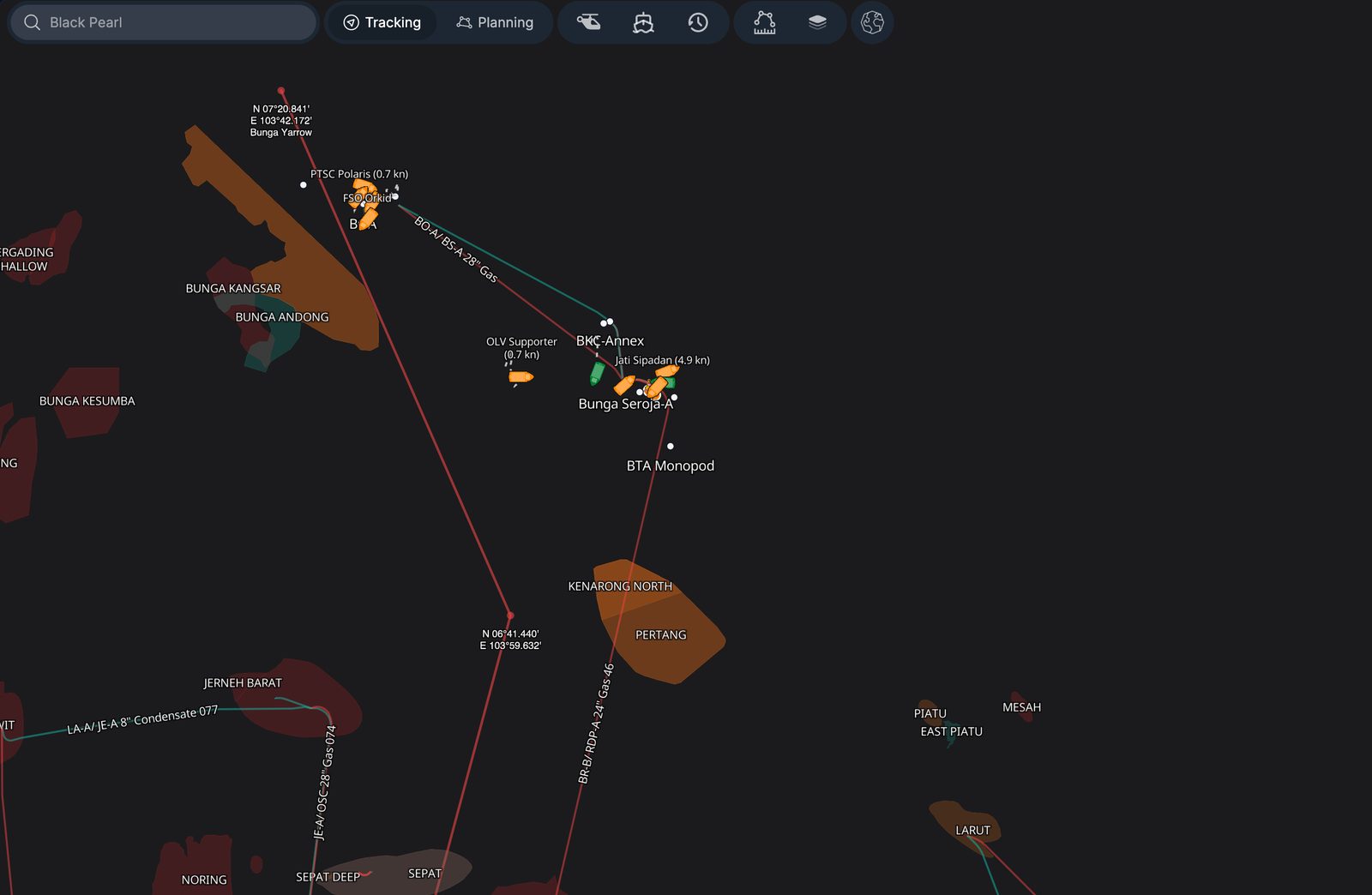Select the Jati Sipadan vessel label

coord(662,360)
